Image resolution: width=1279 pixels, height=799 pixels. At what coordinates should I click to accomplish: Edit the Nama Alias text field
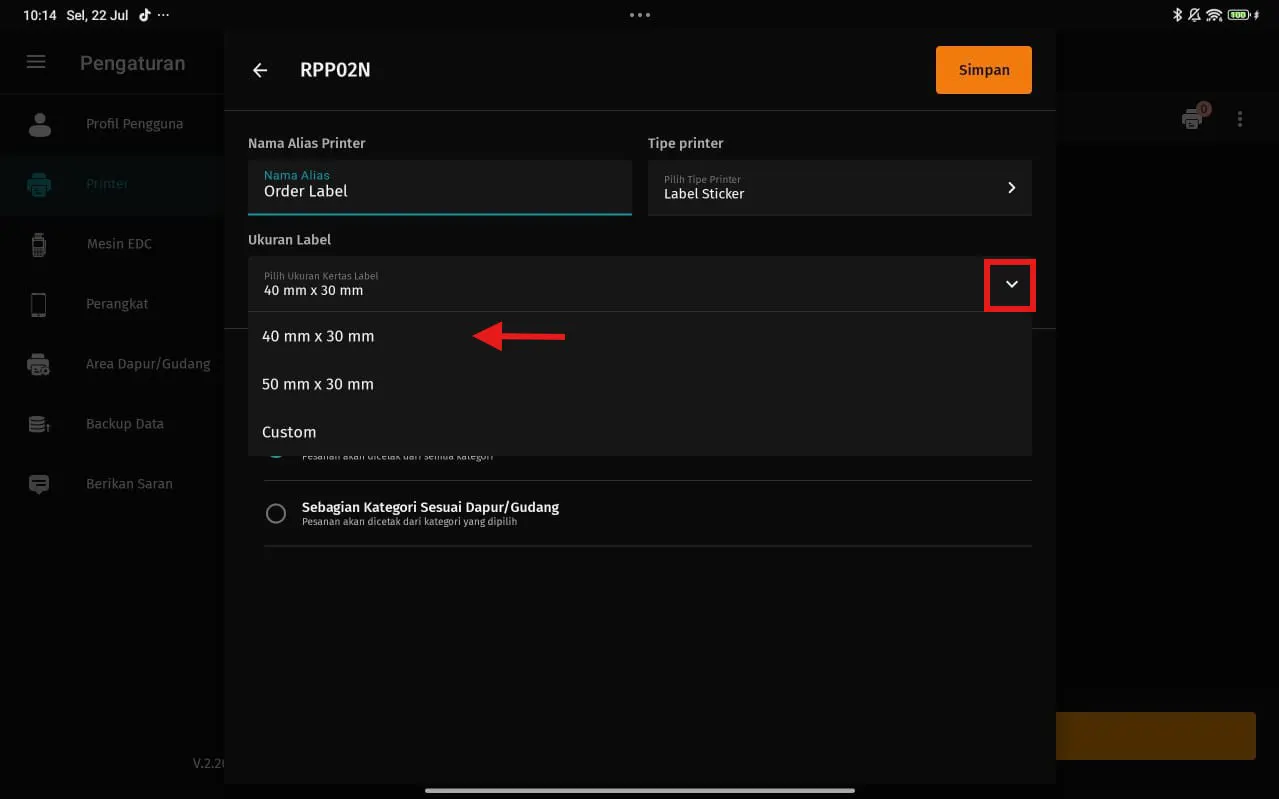click(x=439, y=190)
